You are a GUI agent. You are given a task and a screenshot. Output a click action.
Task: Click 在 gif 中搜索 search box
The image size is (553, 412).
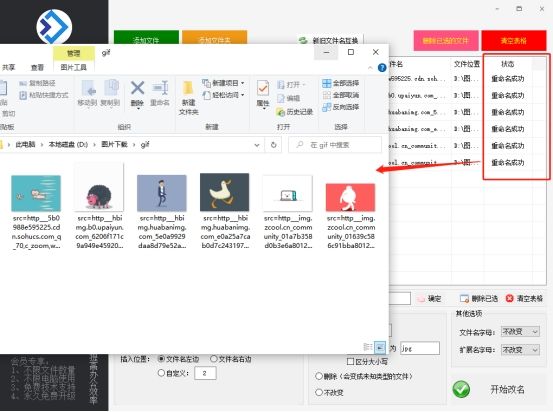click(x=335, y=145)
